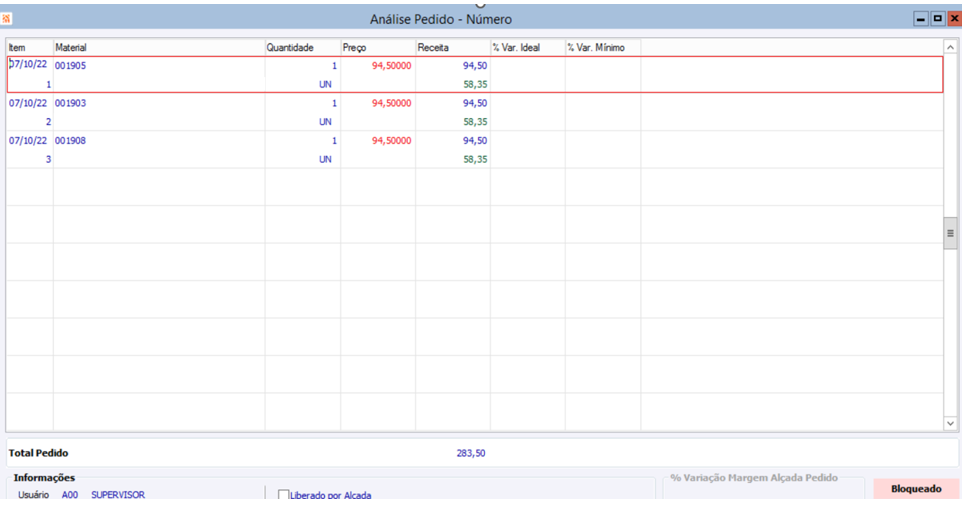
Task: Click the % Variação Margem Alçada Pedido label
Action: pos(754,478)
